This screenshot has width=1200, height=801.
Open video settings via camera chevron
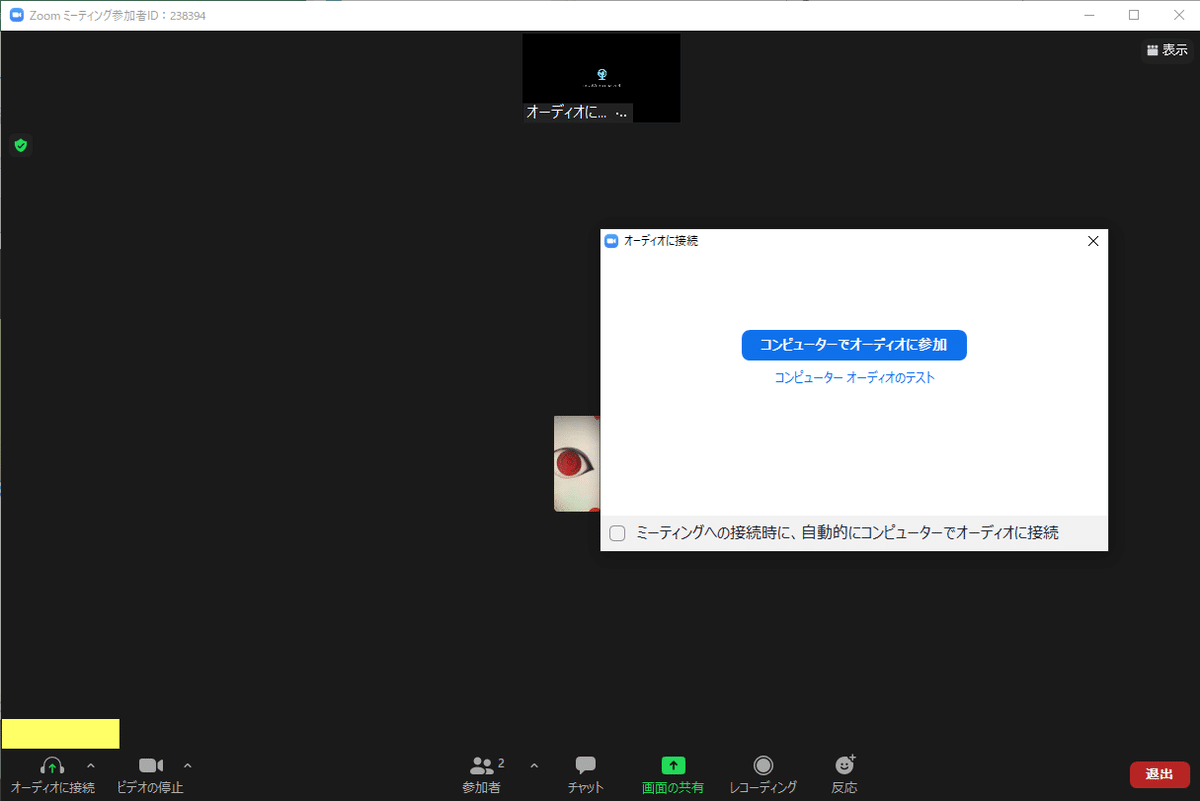click(x=187, y=765)
